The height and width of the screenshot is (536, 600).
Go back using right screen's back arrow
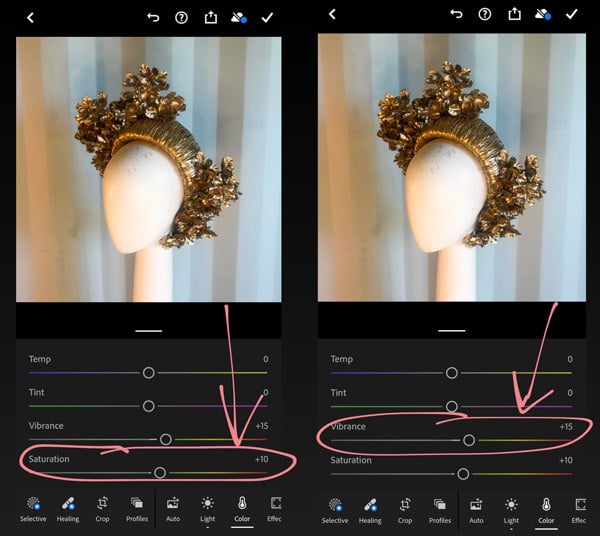332,15
